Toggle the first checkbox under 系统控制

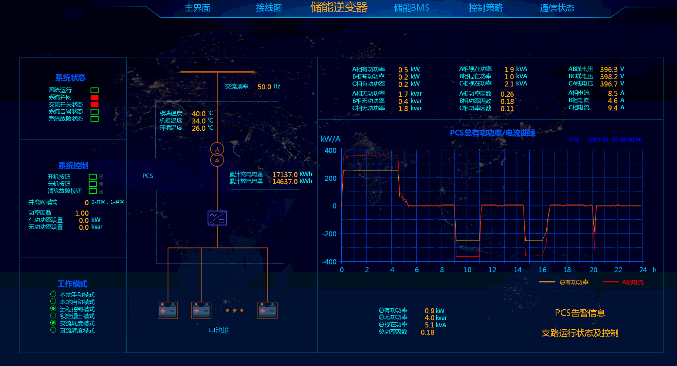pos(93,177)
